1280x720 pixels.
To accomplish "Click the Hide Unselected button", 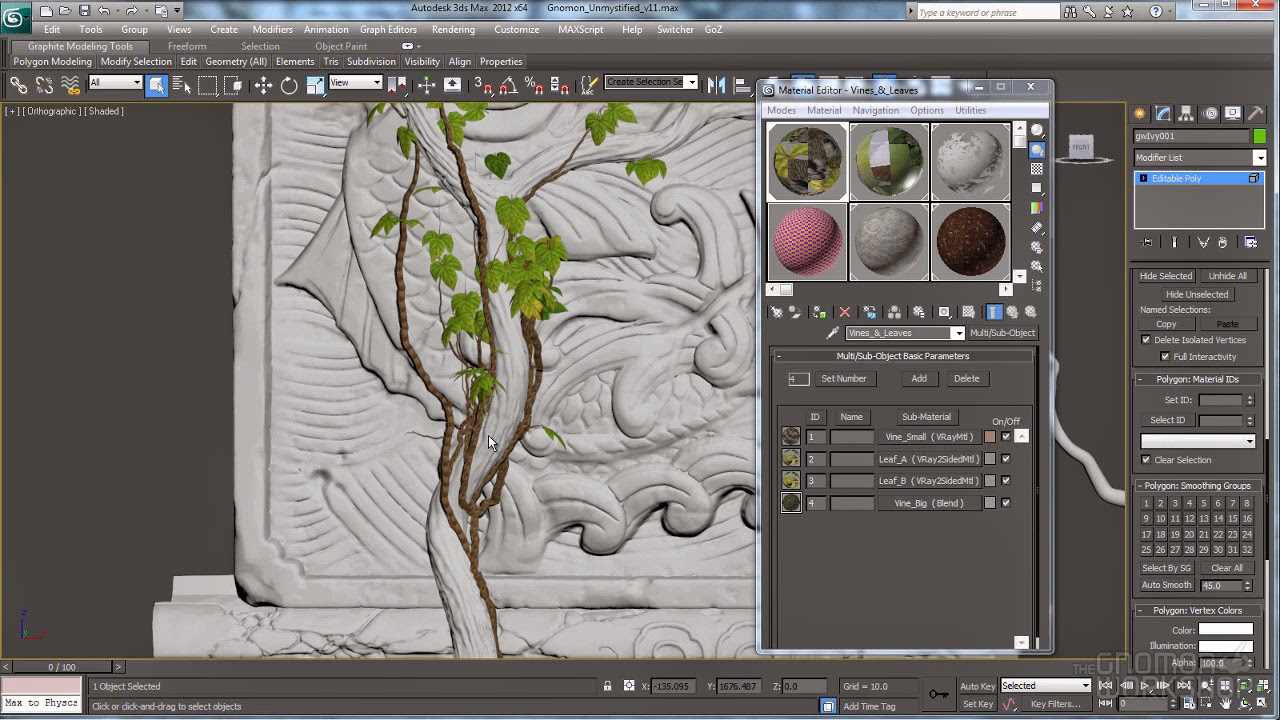I will coord(1197,295).
